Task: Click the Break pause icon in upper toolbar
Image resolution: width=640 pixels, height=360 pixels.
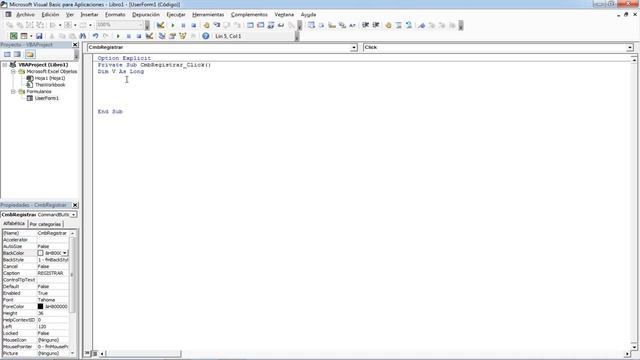Action: pos(183,25)
